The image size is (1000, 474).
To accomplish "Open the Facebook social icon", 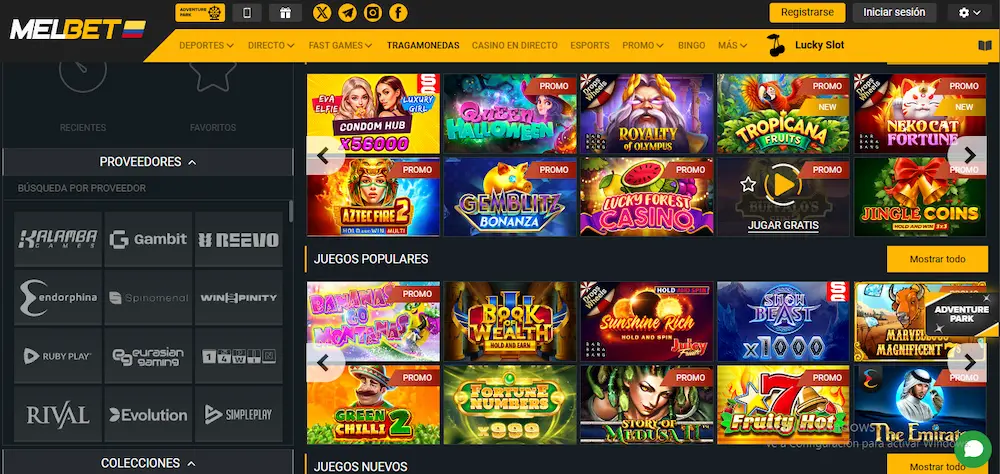I will click(399, 13).
